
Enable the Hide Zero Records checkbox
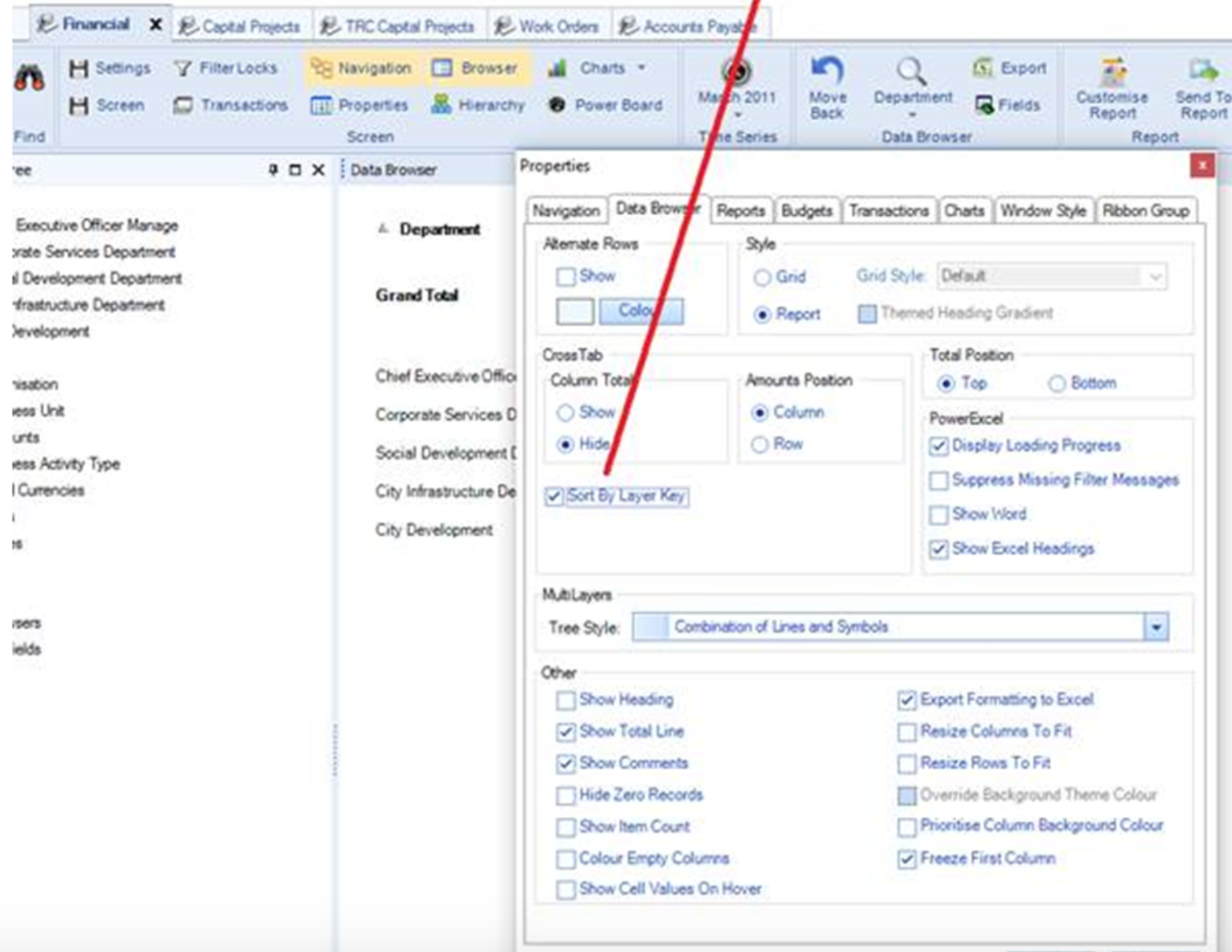click(565, 795)
